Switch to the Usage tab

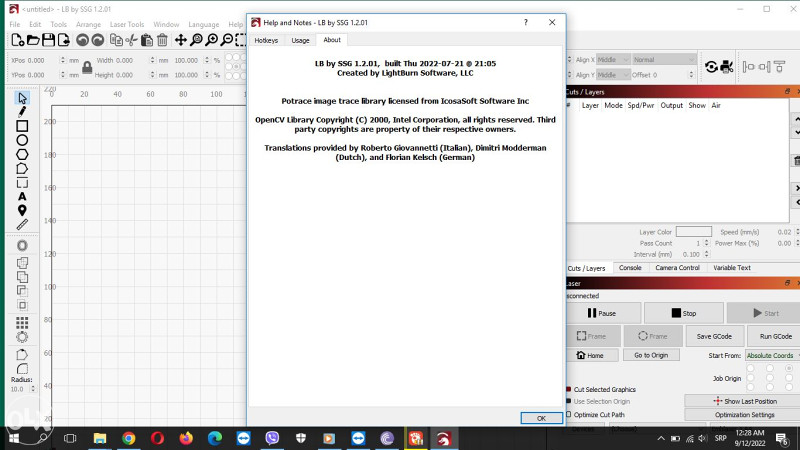300,40
